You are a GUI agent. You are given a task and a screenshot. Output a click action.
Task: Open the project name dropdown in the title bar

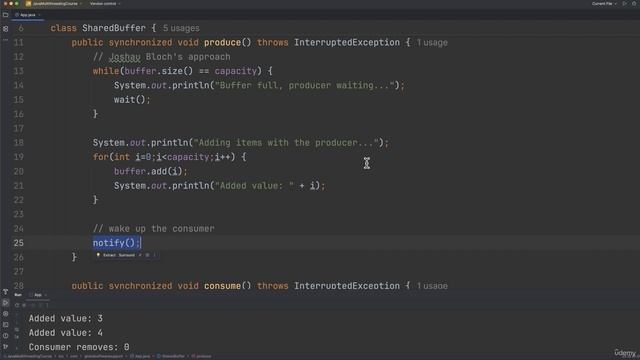pyautogui.click(x=55, y=4)
